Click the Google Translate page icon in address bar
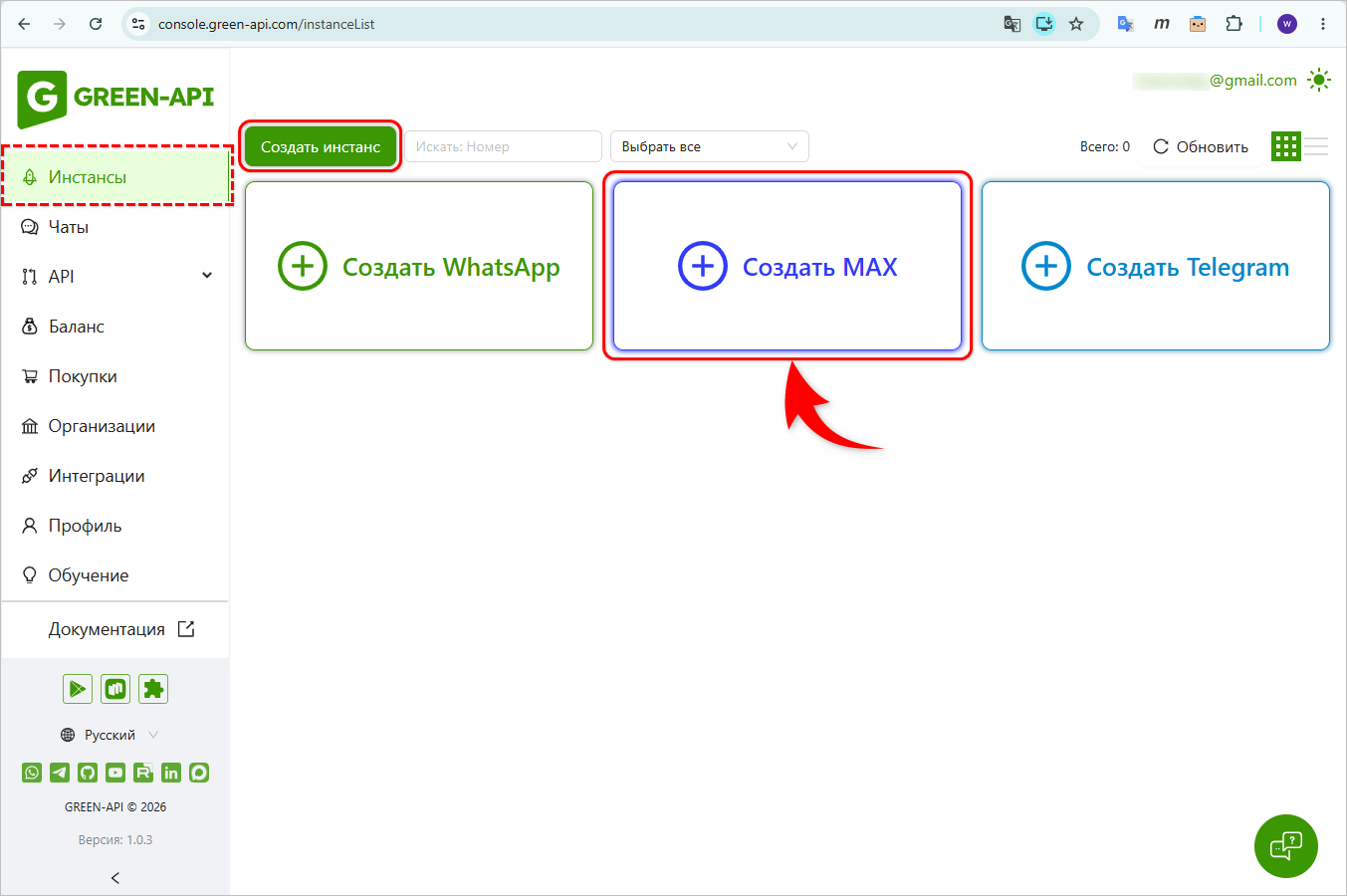1347x896 pixels. [x=1012, y=24]
